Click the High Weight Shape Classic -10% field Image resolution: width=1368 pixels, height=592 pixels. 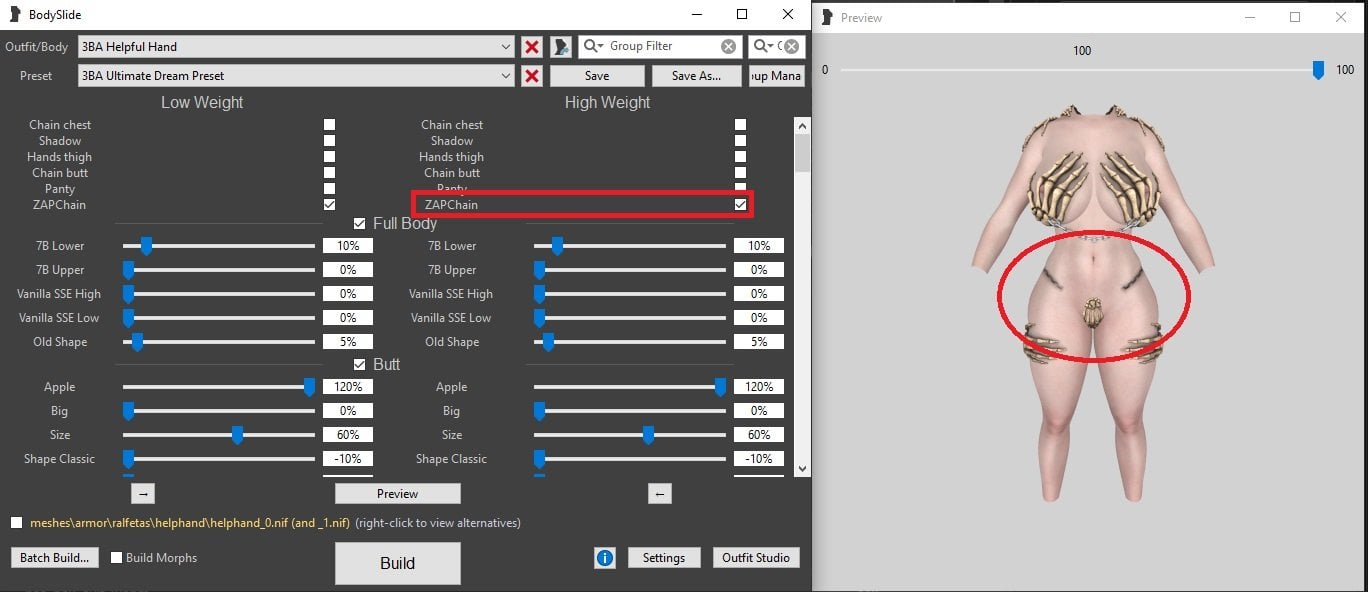[759, 459]
